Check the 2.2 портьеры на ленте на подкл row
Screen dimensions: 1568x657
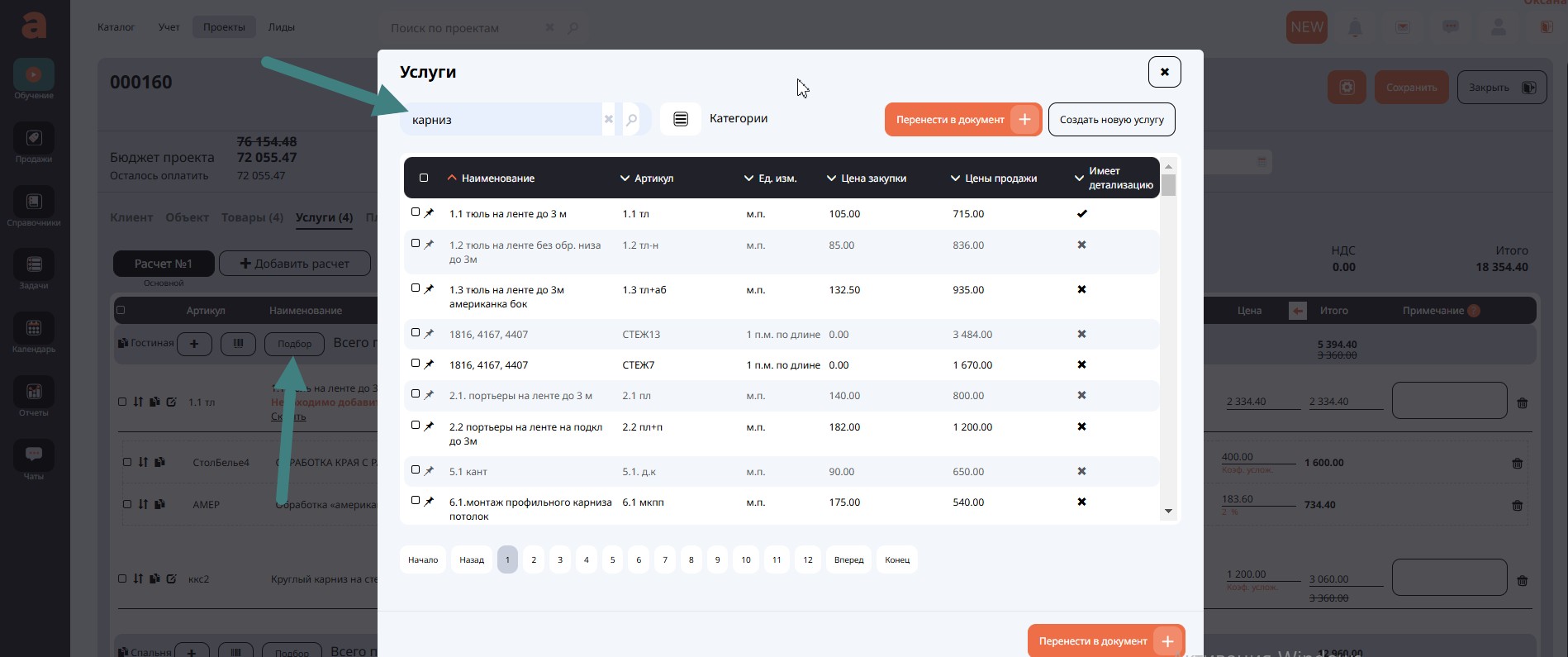coord(416,426)
